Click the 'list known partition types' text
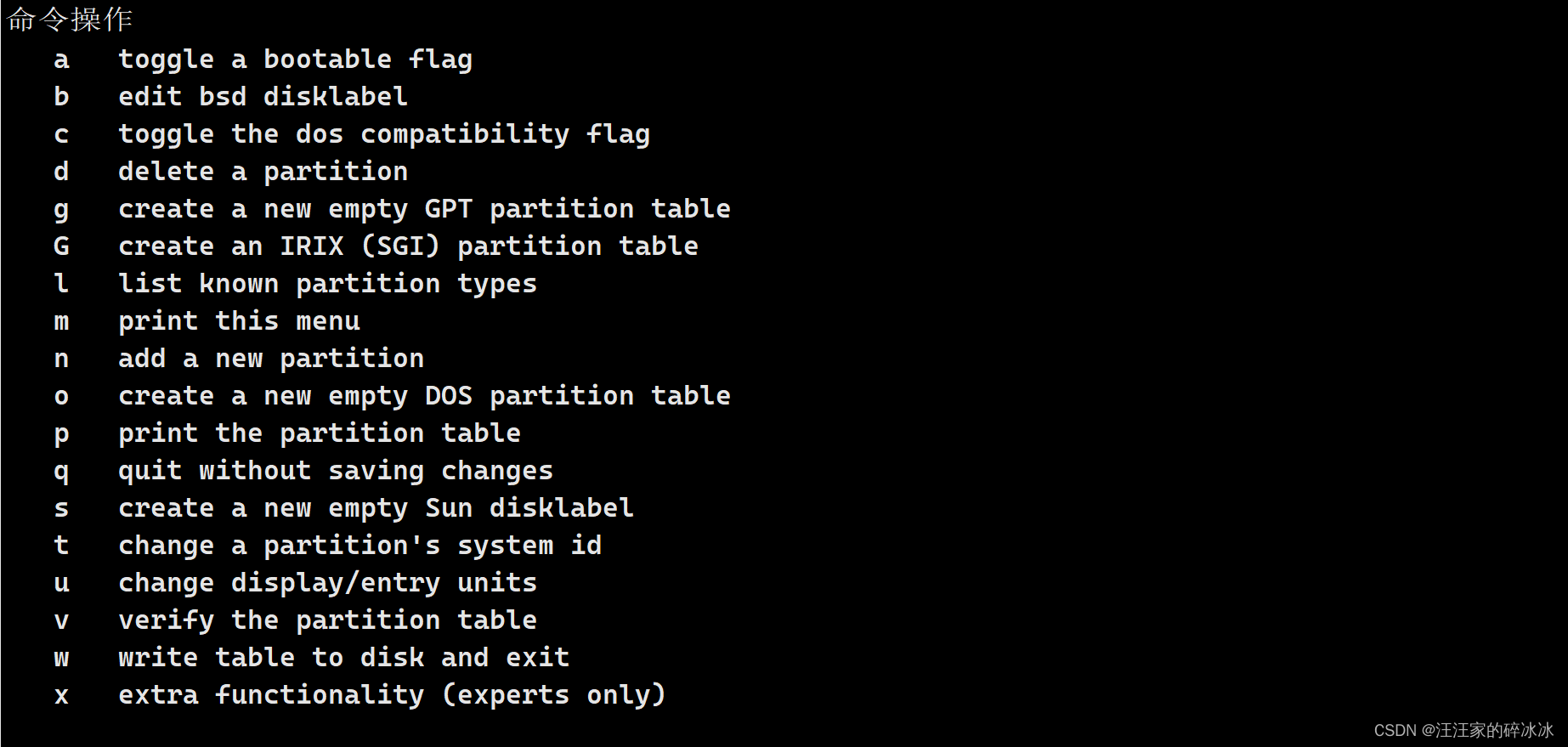Image resolution: width=1568 pixels, height=747 pixels. 327,284
